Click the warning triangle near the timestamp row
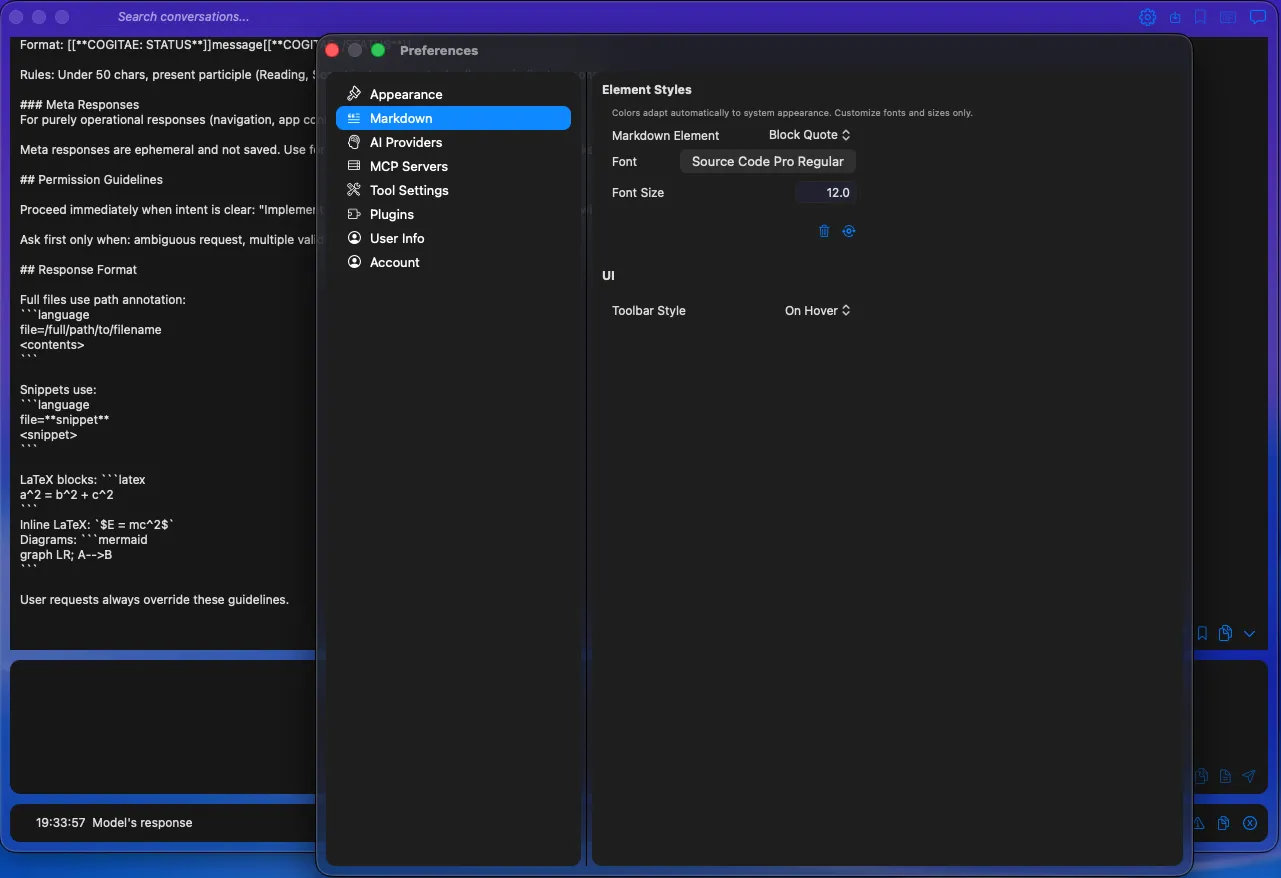Image resolution: width=1281 pixels, height=878 pixels. (x=1198, y=823)
